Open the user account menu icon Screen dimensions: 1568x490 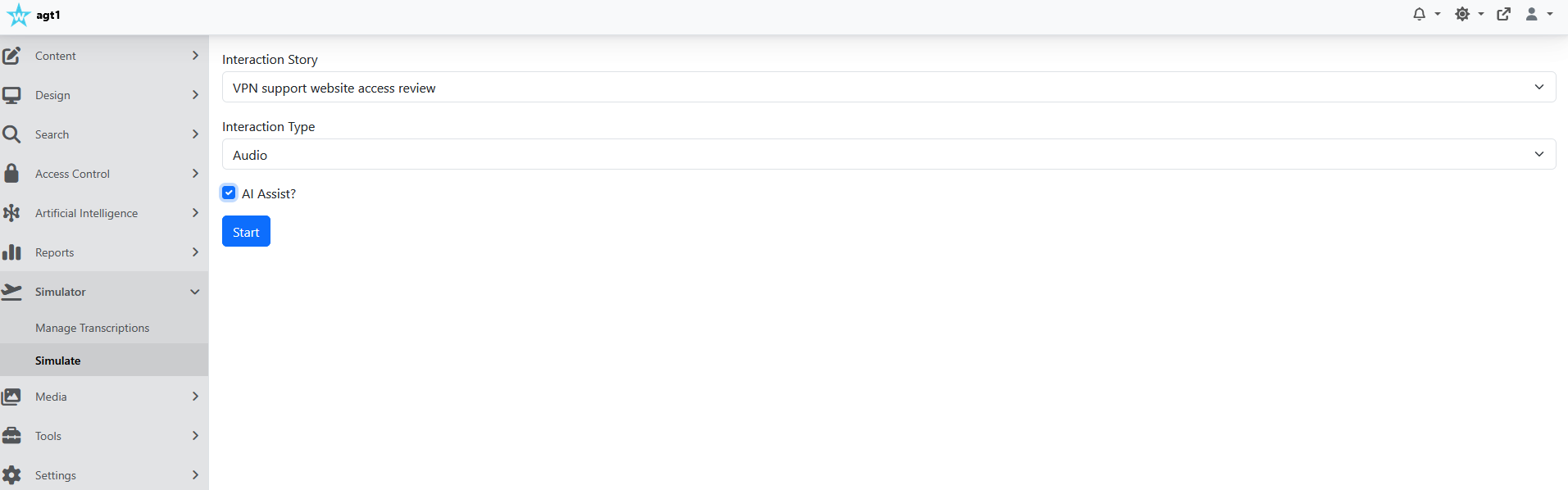point(1538,14)
